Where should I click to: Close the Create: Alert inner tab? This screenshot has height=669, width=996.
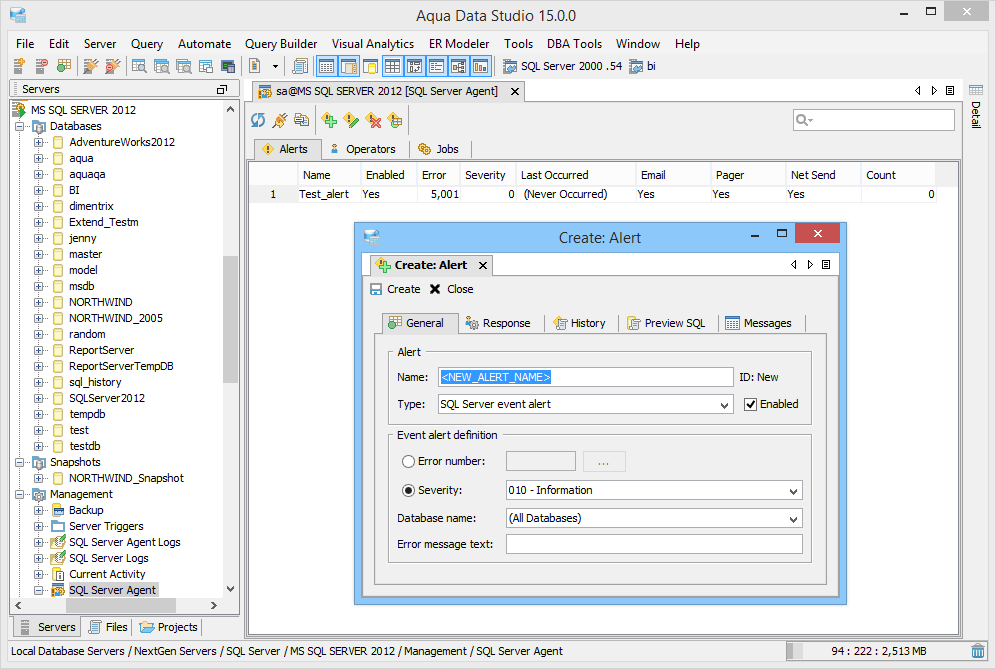483,266
